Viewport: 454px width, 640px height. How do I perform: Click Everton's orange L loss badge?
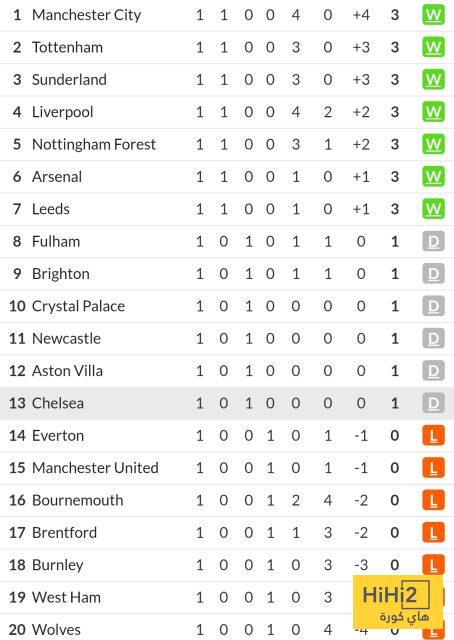pyautogui.click(x=433, y=436)
